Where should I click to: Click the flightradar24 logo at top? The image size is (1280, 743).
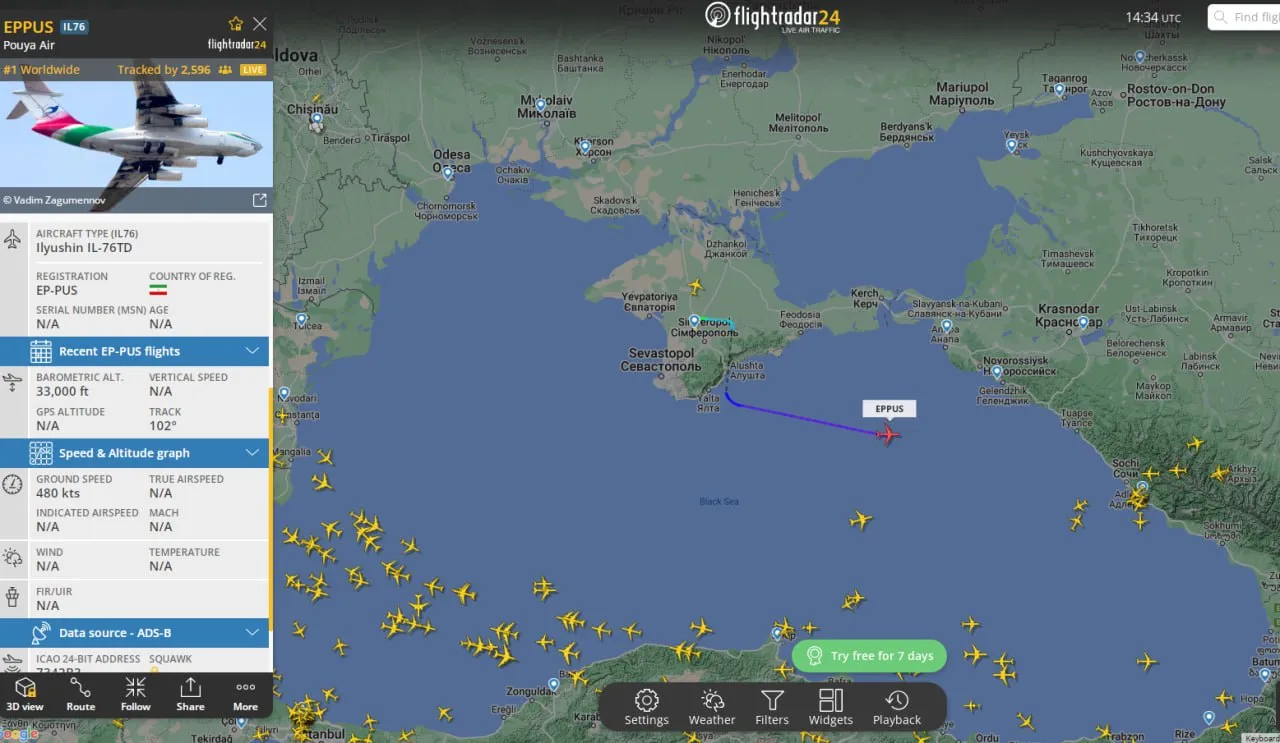click(772, 17)
